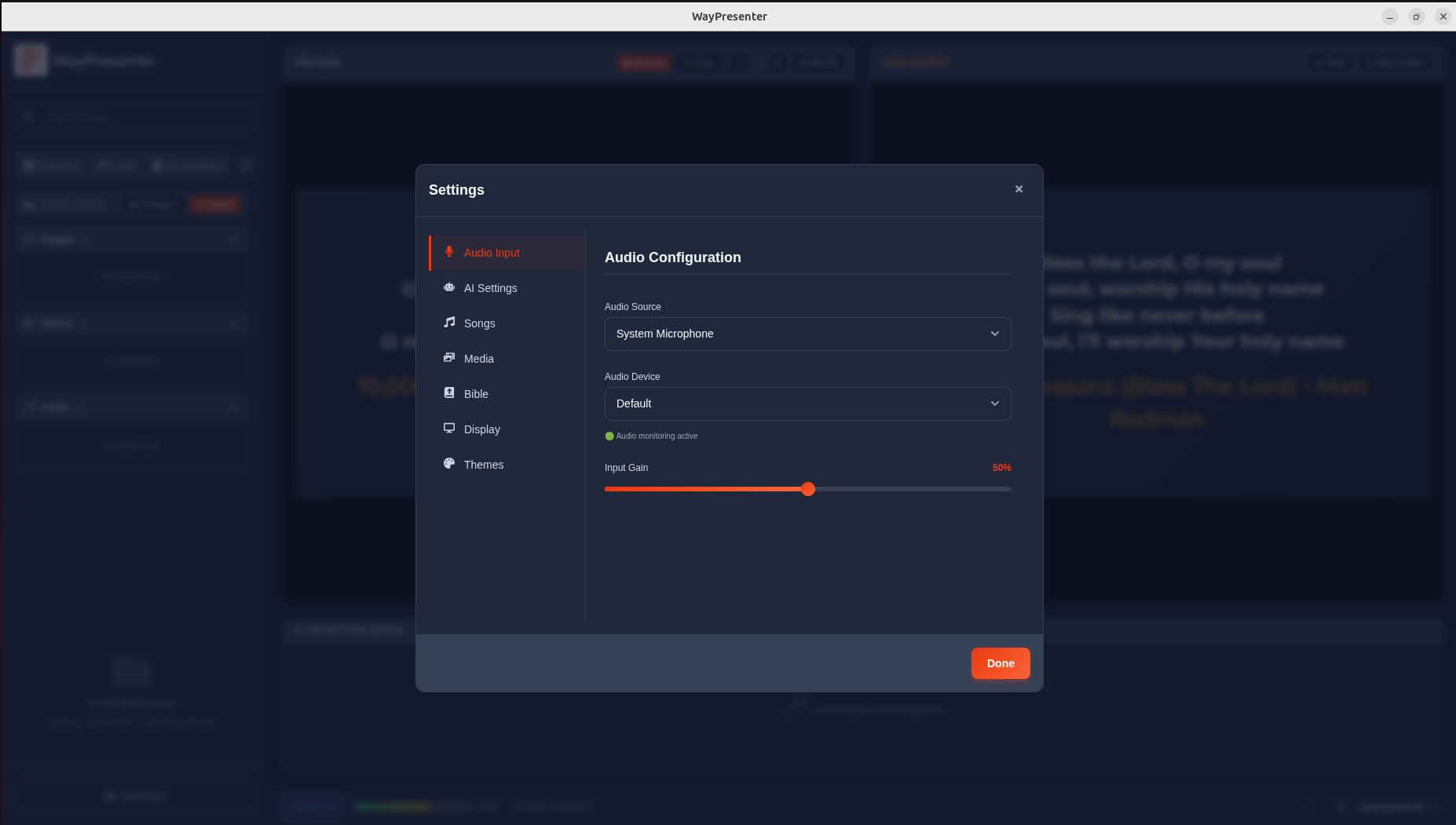
Task: Click the Done button
Action: pos(1001,663)
